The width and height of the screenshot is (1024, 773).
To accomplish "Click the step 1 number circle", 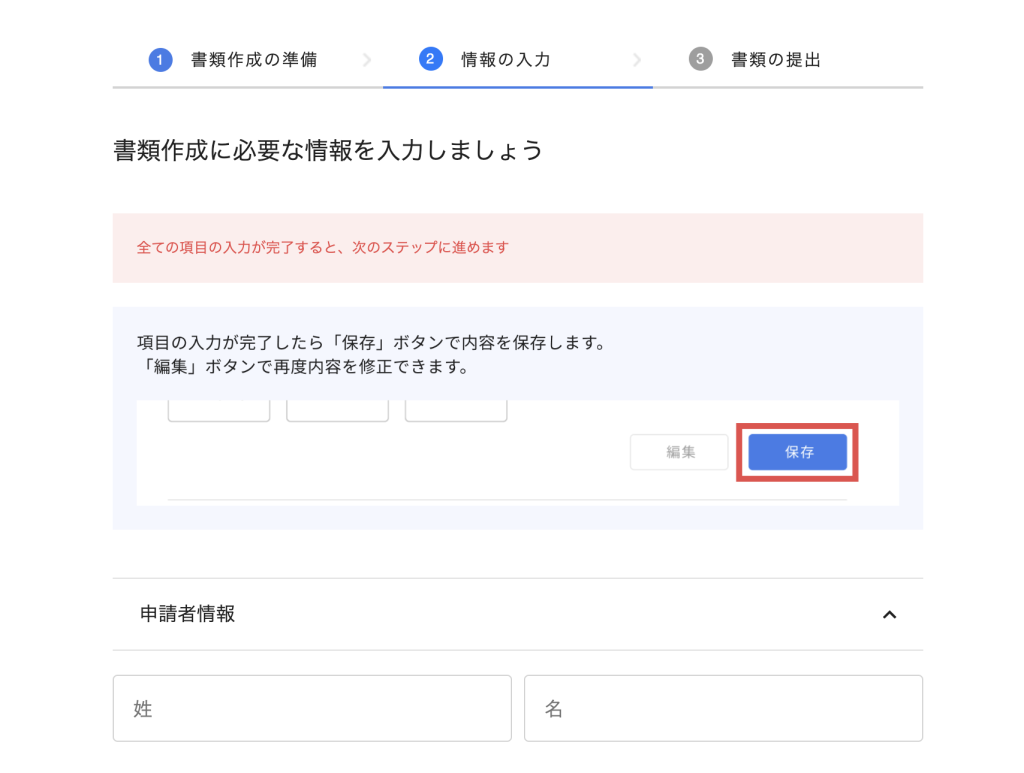I will tap(160, 60).
